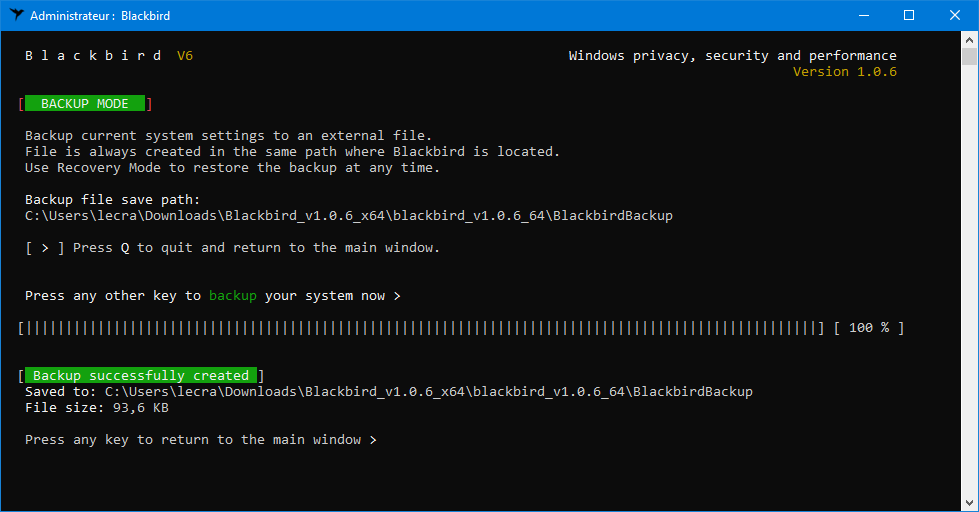This screenshot has width=979, height=512.
Task: Click the 100 % progress indicator
Action: pyautogui.click(x=868, y=328)
